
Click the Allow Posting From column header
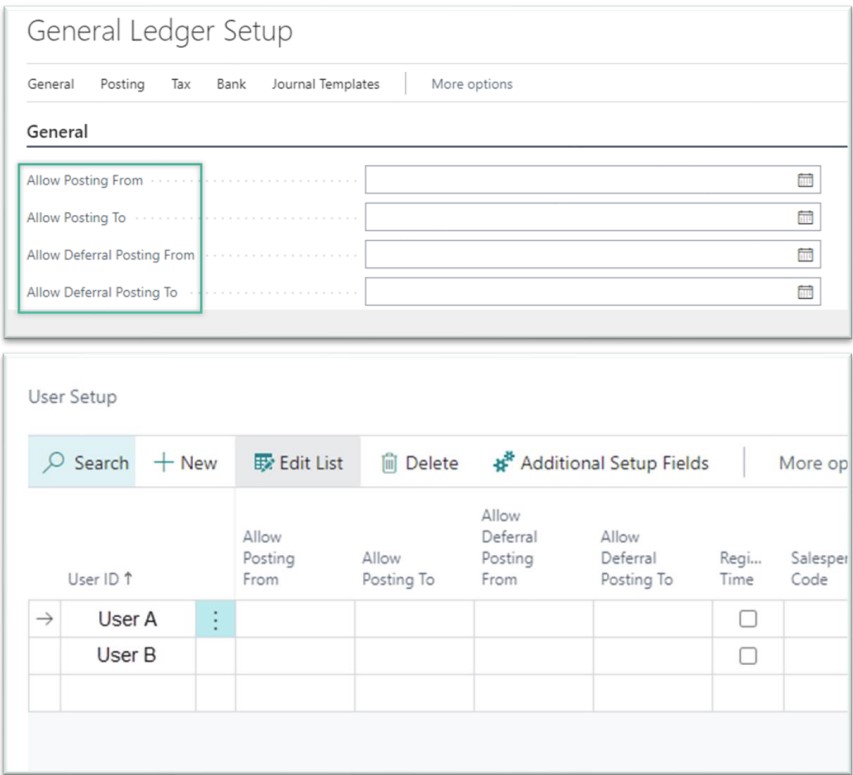(x=269, y=558)
